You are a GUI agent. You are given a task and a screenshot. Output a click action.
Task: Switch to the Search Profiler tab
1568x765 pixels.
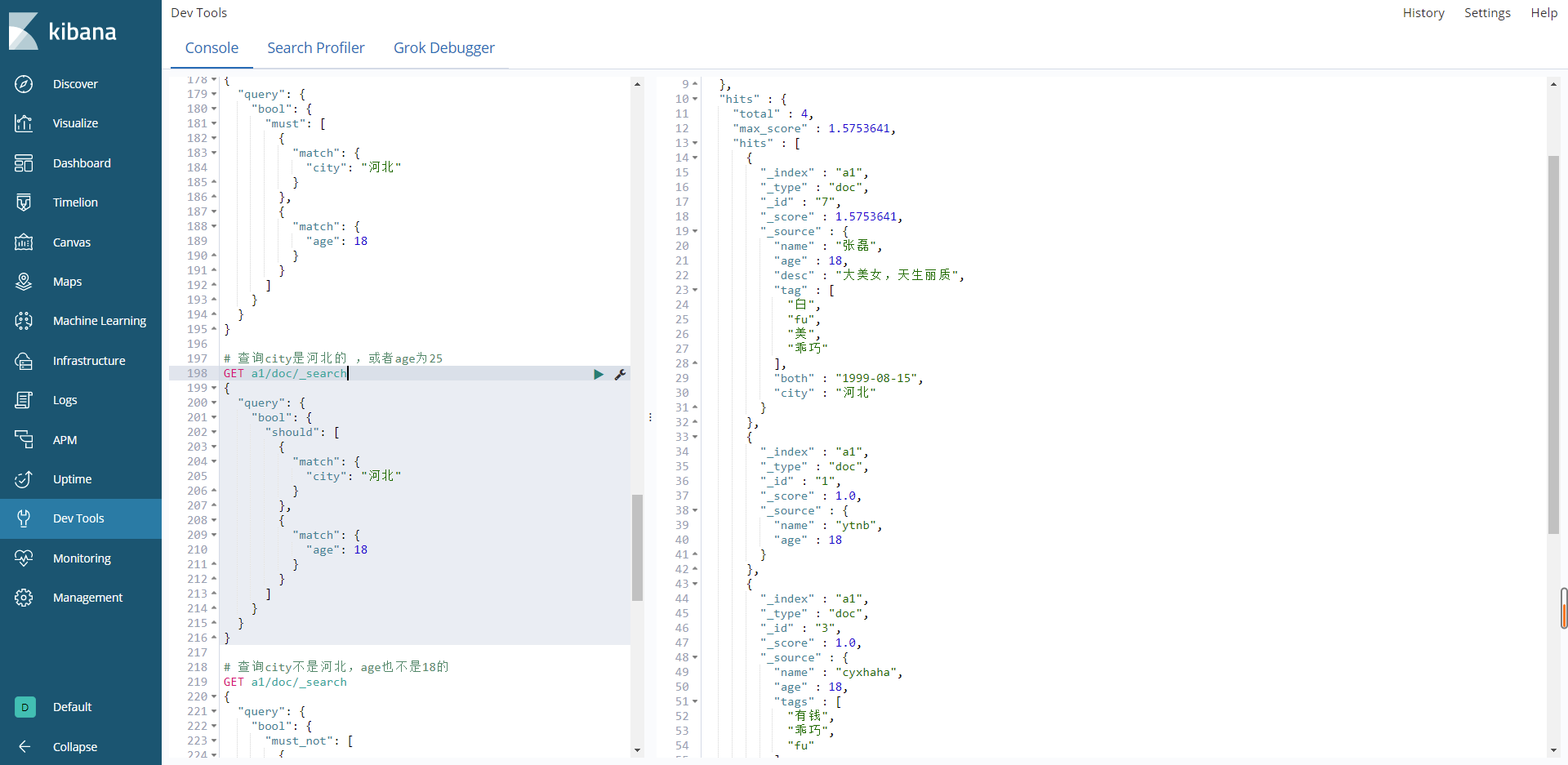tap(316, 47)
